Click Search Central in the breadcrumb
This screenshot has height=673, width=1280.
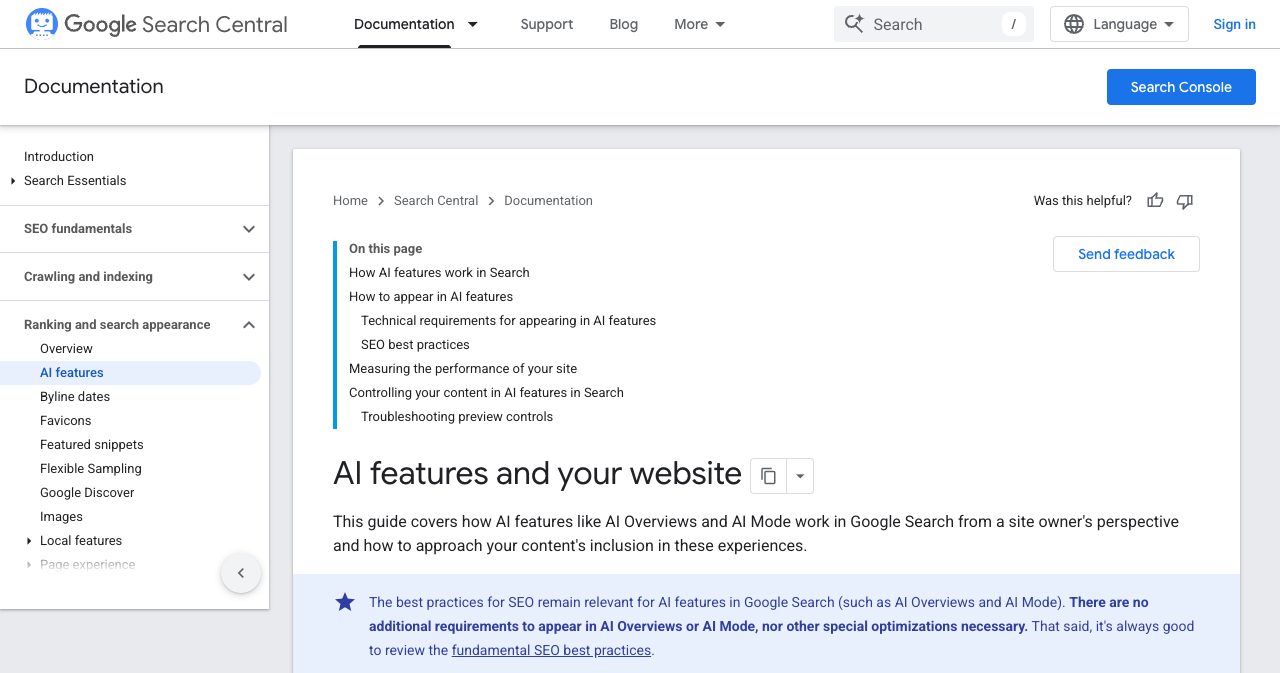pos(436,201)
